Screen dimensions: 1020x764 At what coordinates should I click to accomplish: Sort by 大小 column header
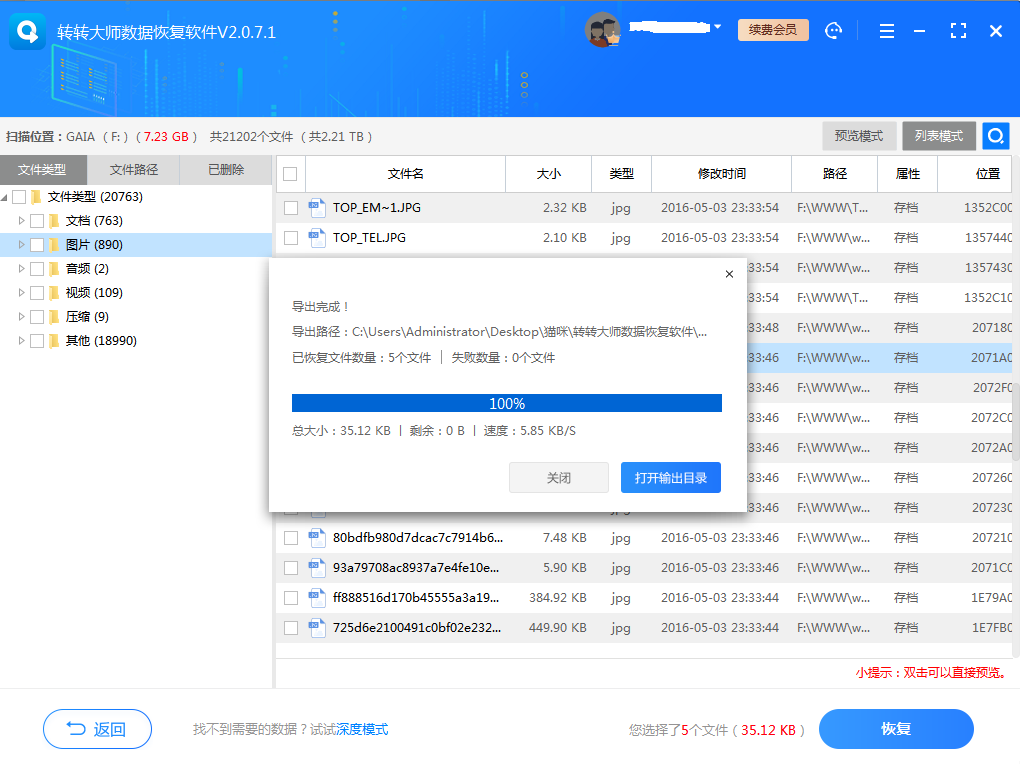click(548, 174)
